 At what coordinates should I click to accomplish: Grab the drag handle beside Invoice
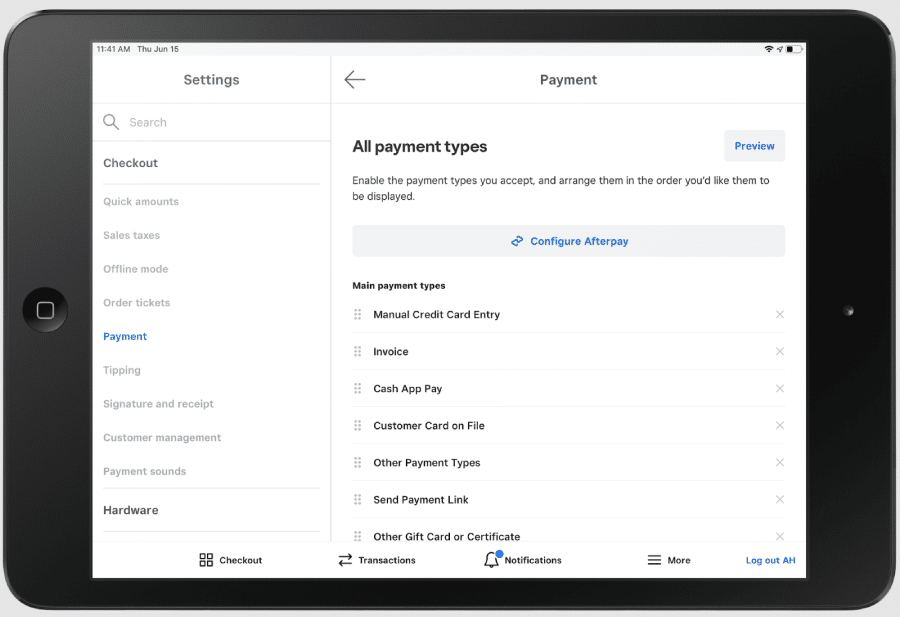click(x=357, y=351)
